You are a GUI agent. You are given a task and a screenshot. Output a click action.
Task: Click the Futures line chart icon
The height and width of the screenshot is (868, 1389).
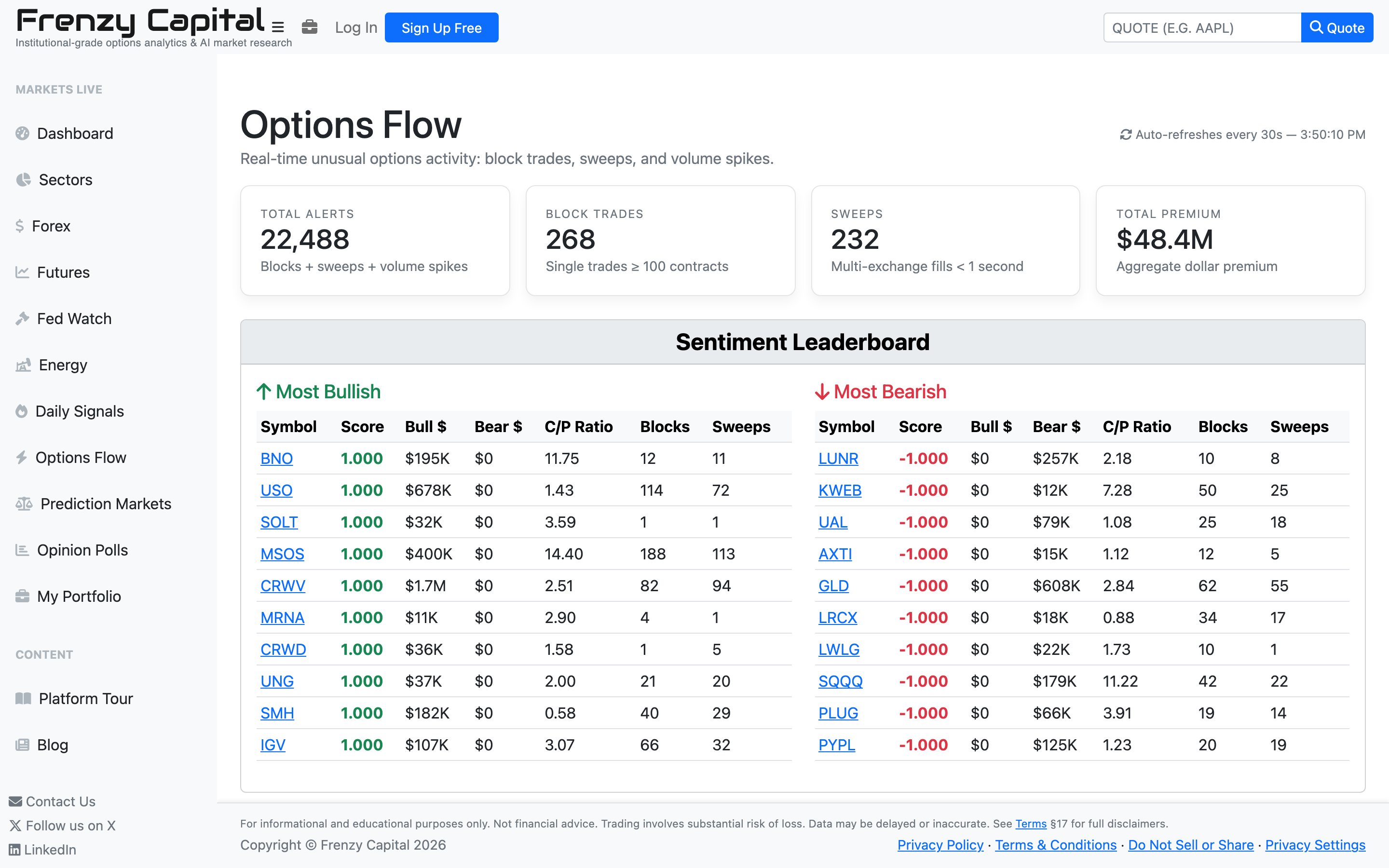click(22, 272)
